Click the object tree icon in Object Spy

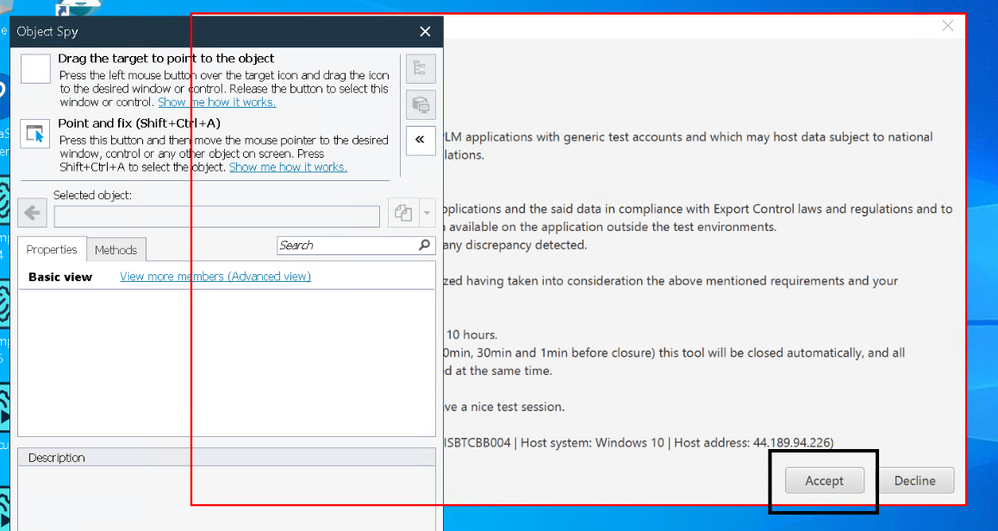(x=421, y=69)
